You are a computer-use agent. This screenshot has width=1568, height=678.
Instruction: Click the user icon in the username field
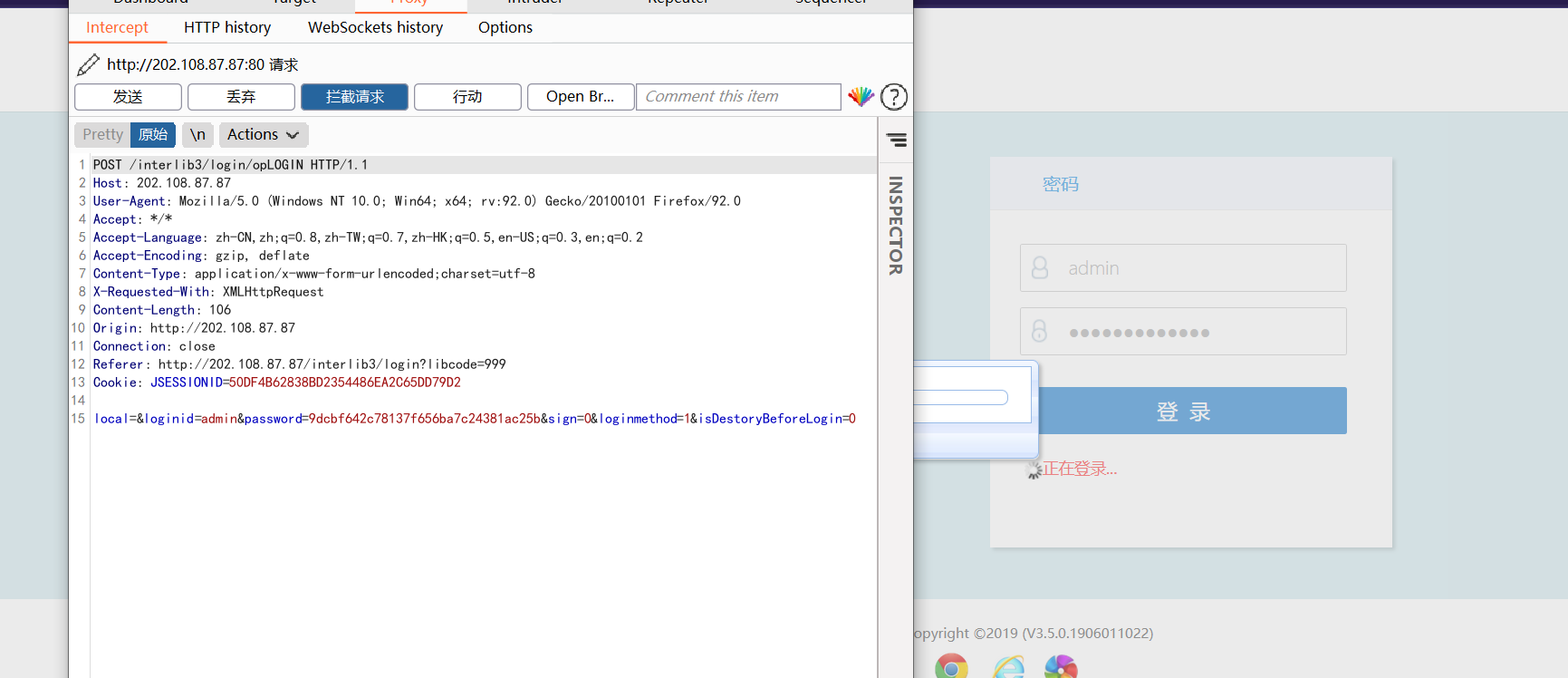[1040, 267]
